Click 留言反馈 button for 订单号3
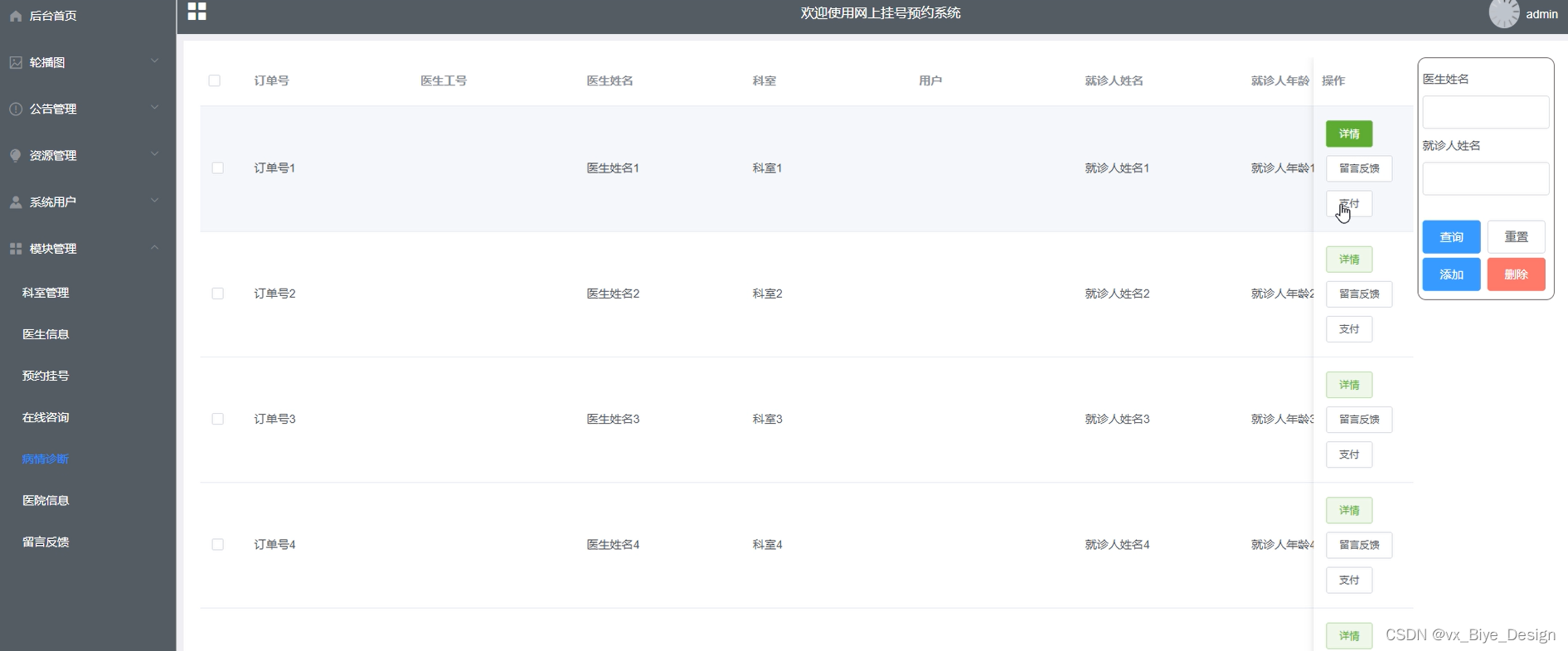This screenshot has width=1568, height=651. tap(1359, 420)
